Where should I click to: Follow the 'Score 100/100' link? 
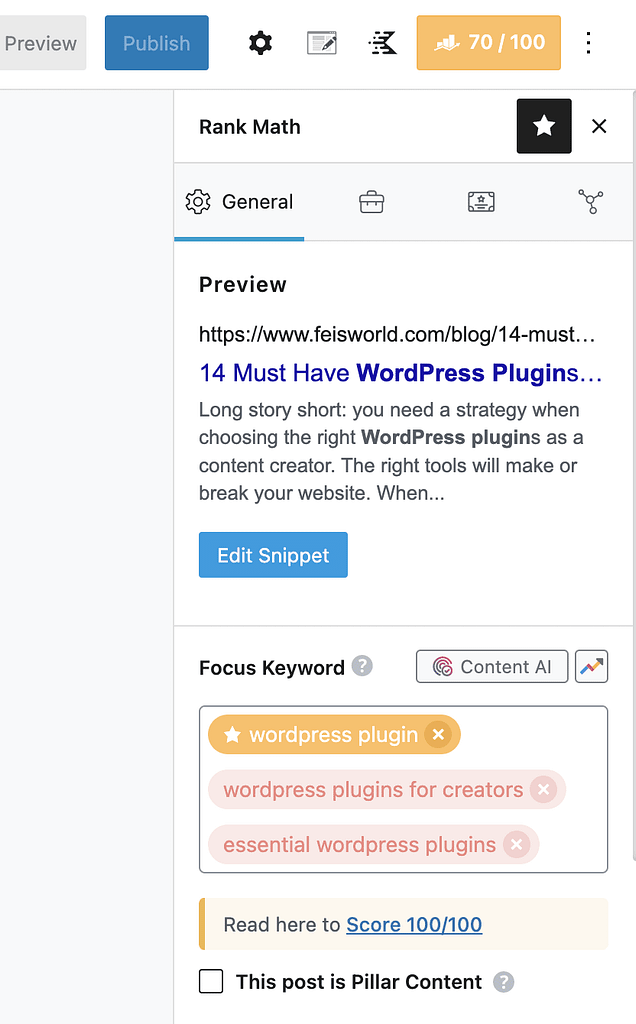coord(414,924)
